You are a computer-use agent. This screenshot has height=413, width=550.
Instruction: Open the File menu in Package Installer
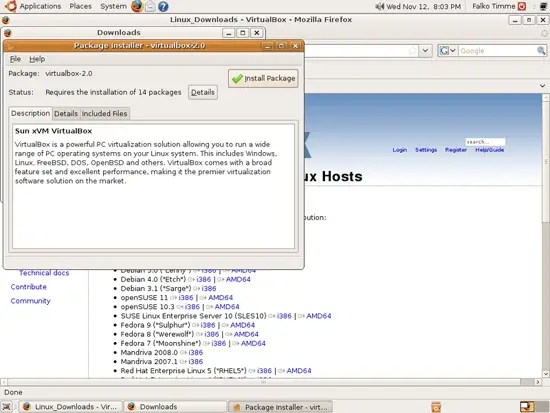[x=15, y=59]
